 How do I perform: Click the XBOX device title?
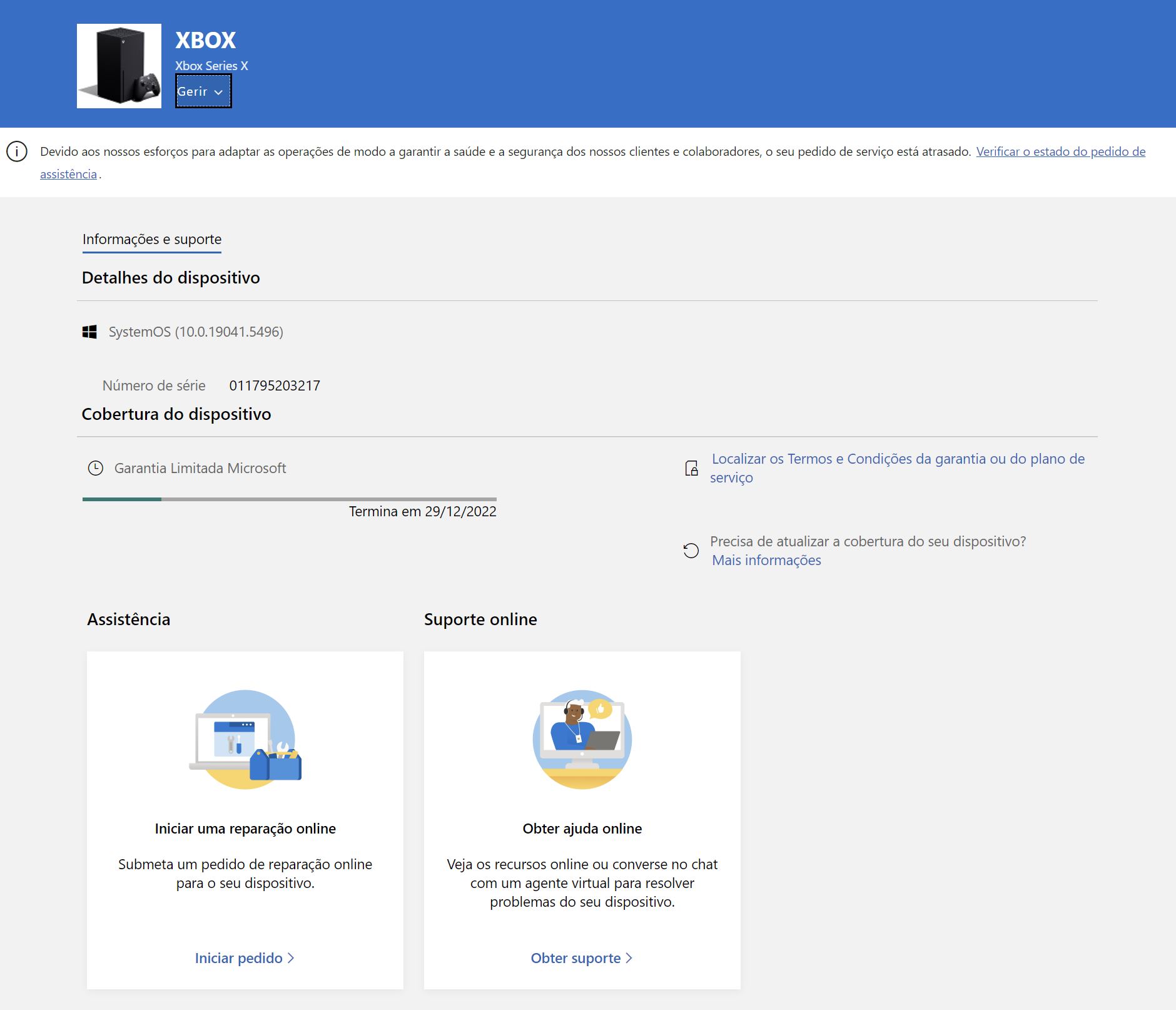(206, 40)
